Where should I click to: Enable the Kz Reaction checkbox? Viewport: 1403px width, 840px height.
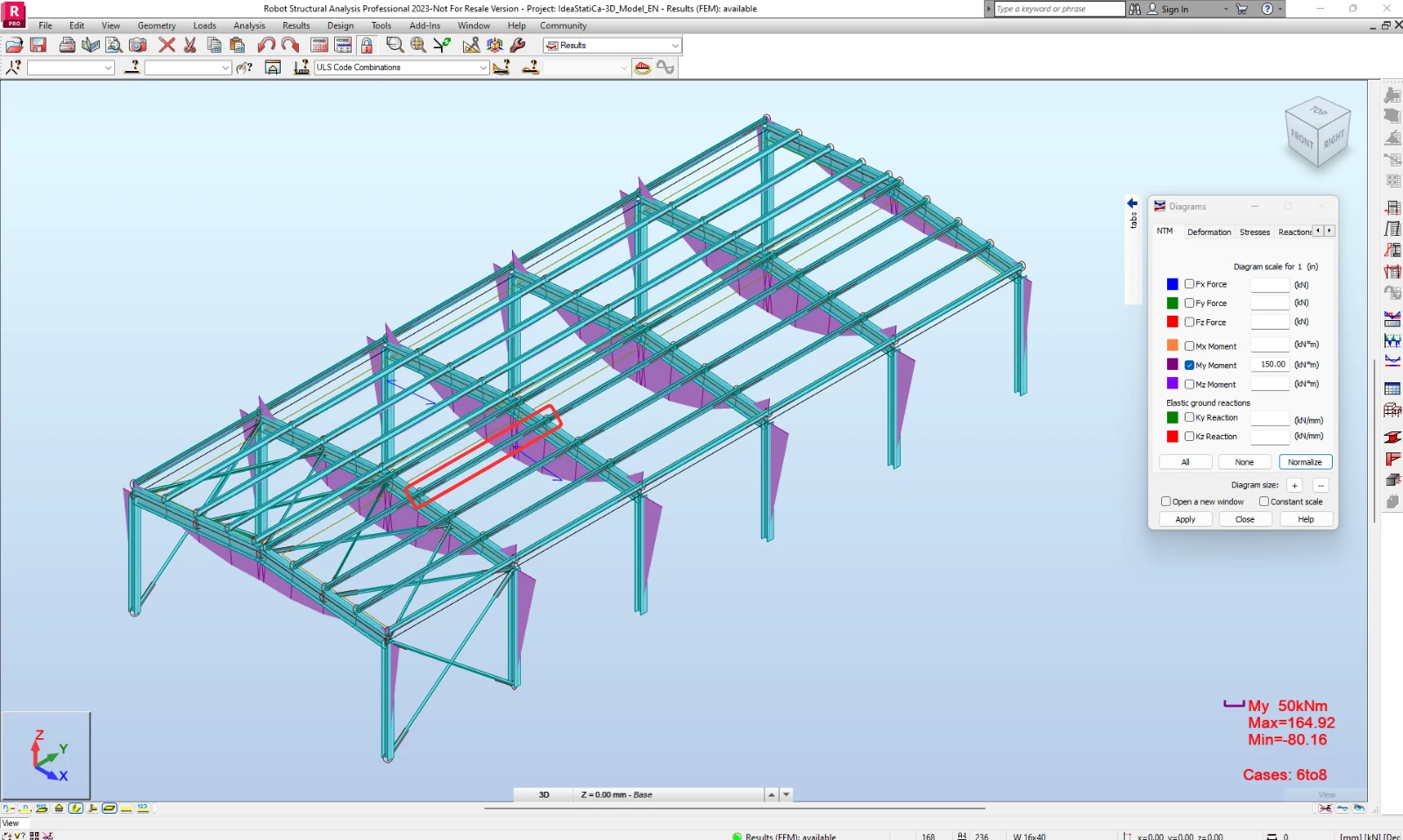click(1189, 437)
